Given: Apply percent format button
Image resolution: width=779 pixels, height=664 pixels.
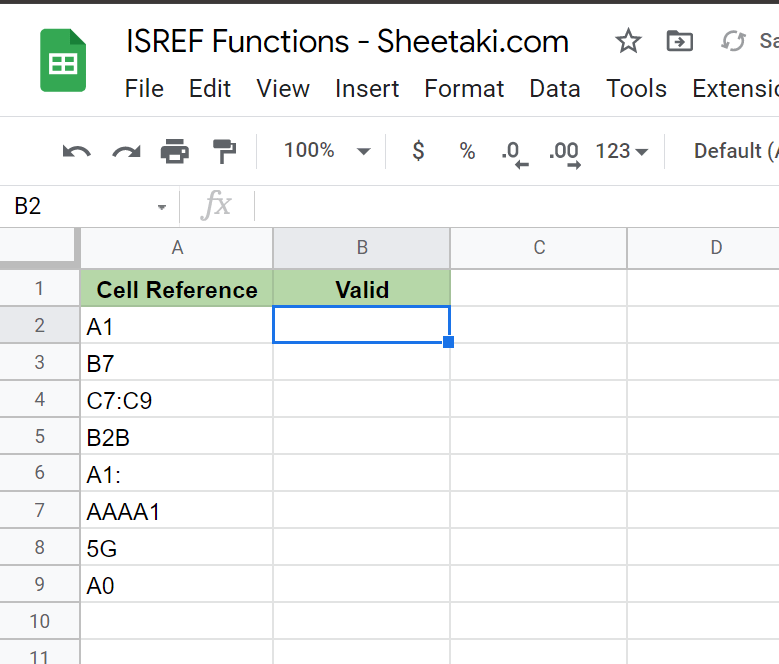Looking at the screenshot, I should [467, 150].
